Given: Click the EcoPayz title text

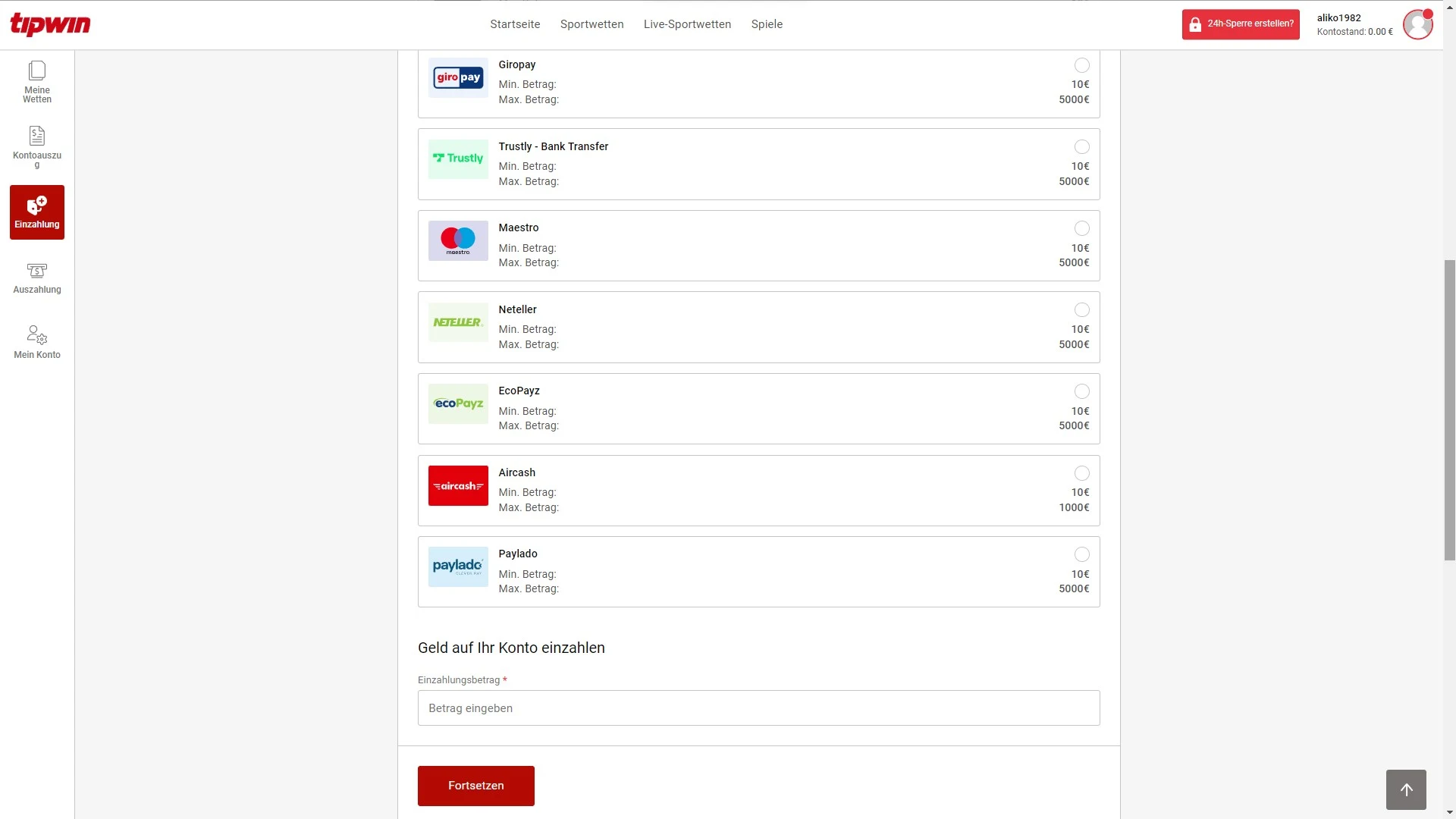Looking at the screenshot, I should 519,391.
